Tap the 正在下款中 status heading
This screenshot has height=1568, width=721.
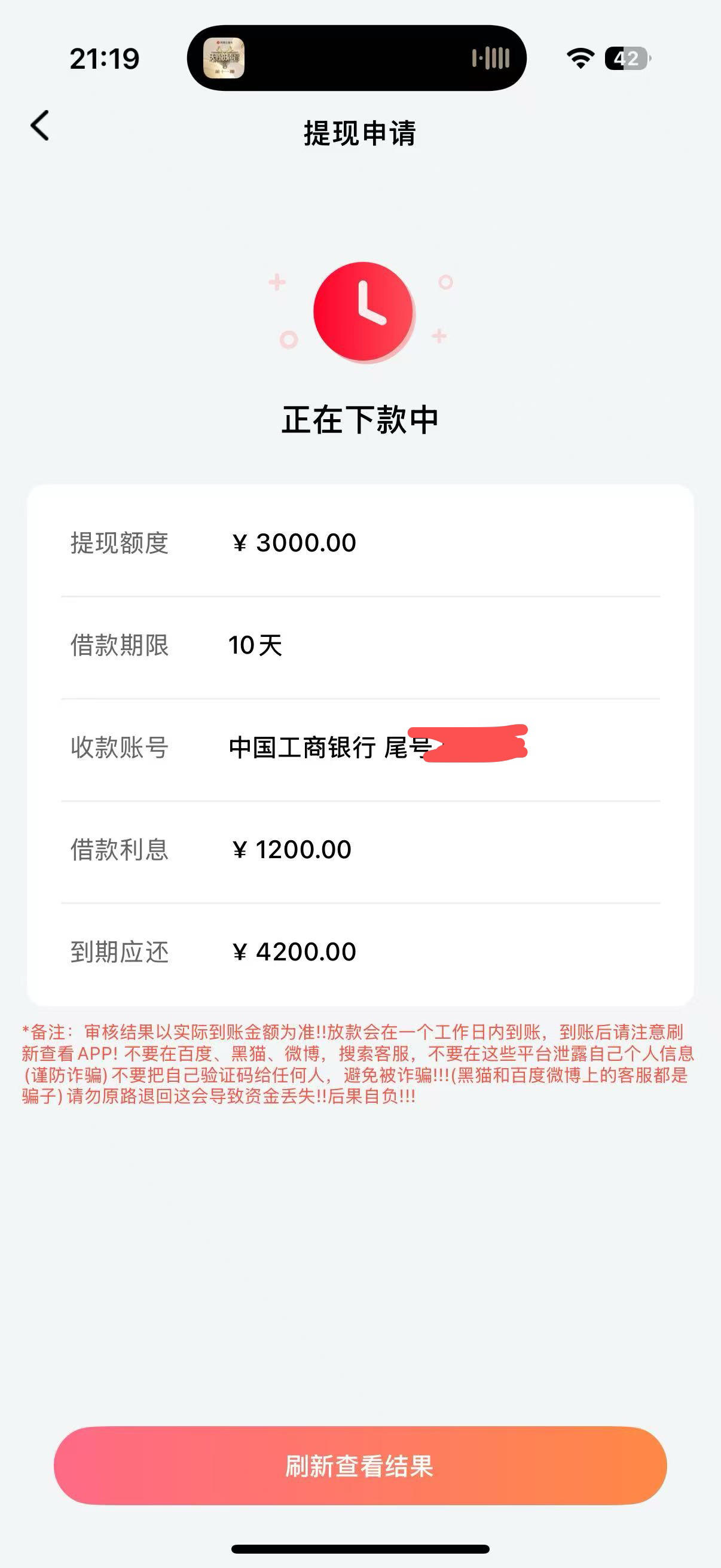pyautogui.click(x=360, y=420)
